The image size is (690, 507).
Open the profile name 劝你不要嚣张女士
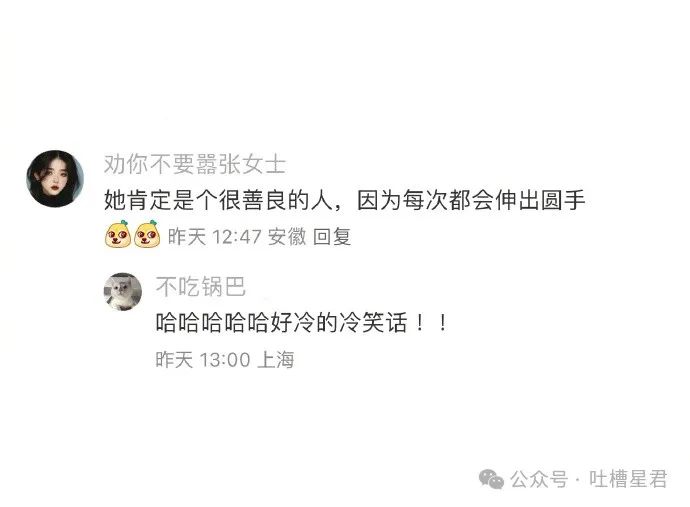pos(195,164)
